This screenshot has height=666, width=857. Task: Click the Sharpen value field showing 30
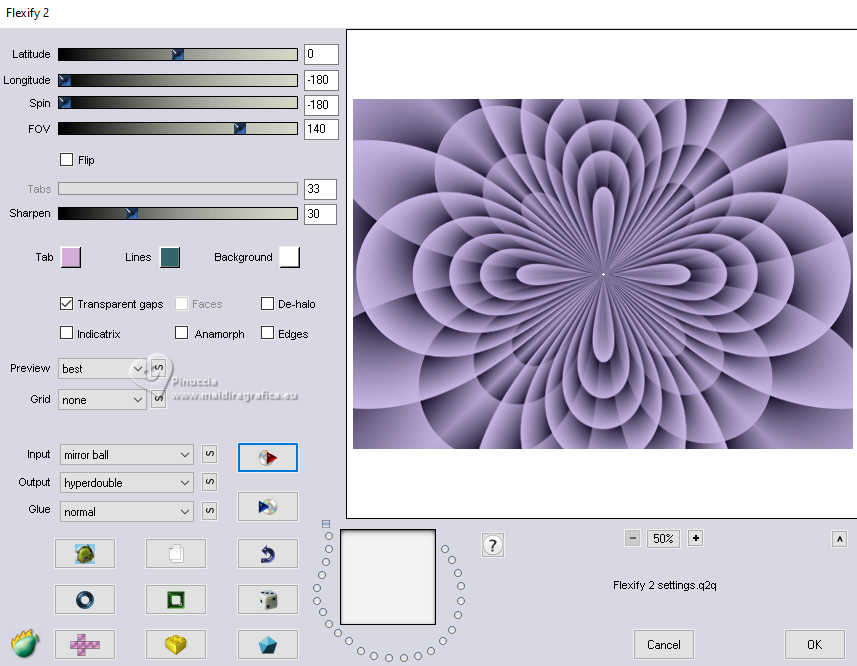coord(320,214)
